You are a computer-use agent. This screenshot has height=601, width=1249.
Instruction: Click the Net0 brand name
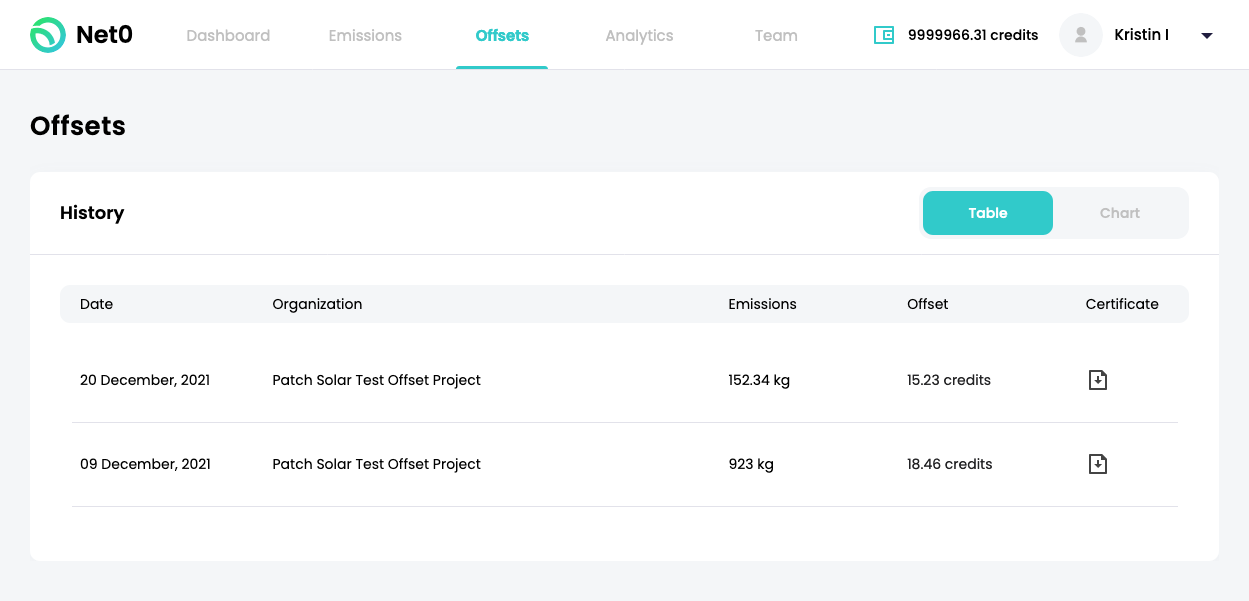pyautogui.click(x=104, y=35)
